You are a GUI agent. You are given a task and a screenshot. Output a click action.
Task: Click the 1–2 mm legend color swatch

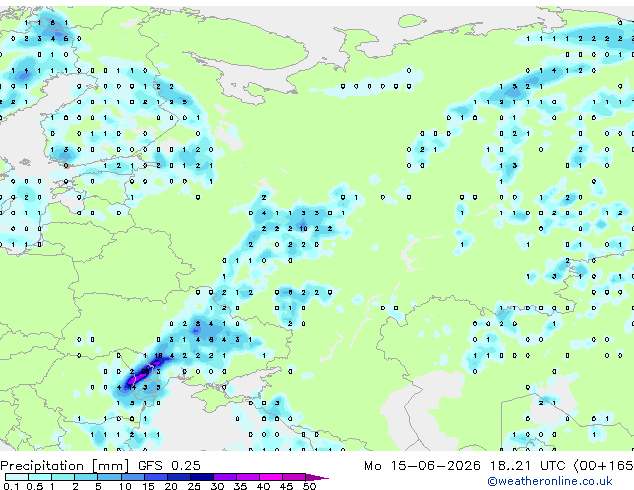[63, 477]
